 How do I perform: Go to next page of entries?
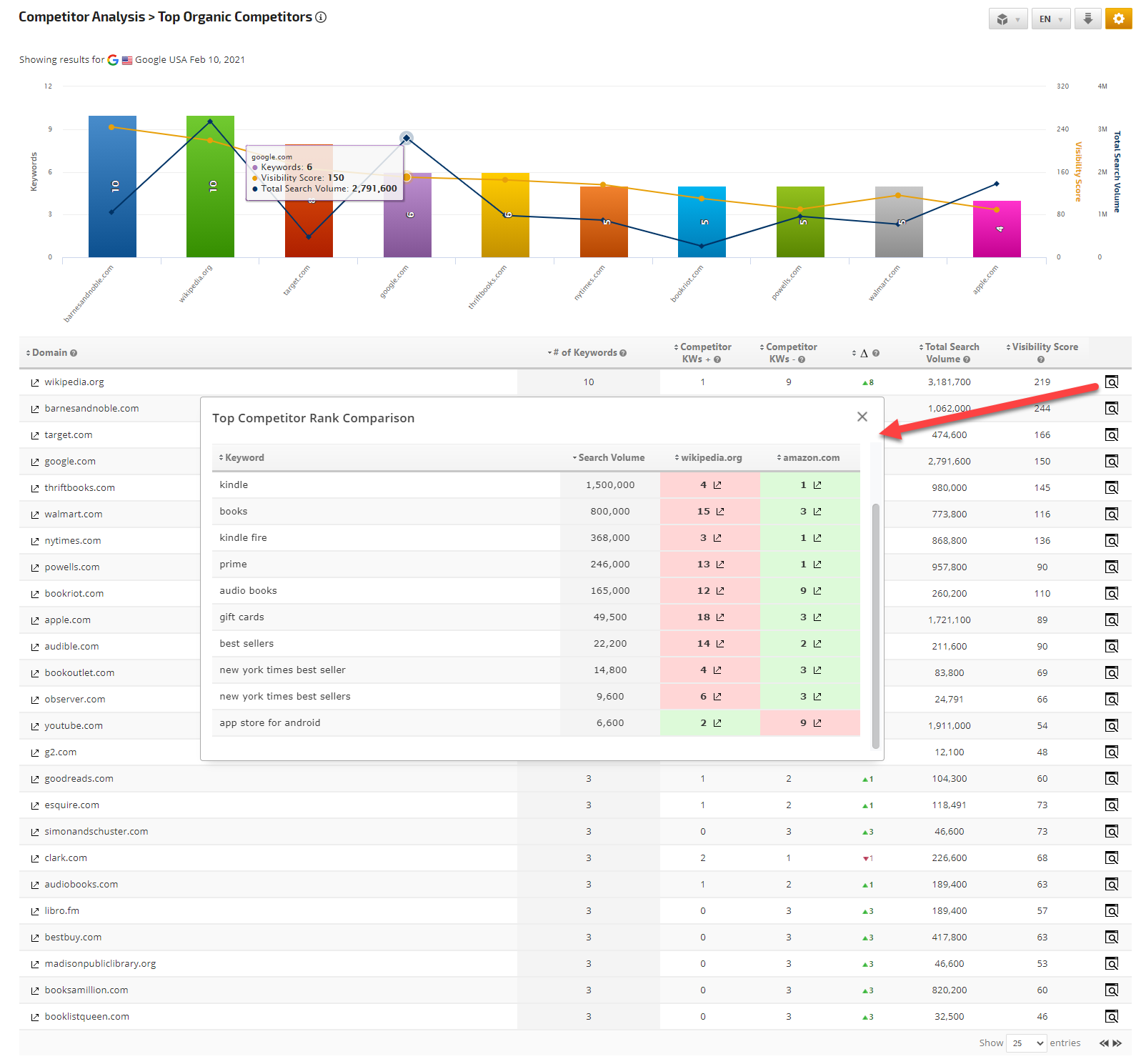(1117, 1043)
